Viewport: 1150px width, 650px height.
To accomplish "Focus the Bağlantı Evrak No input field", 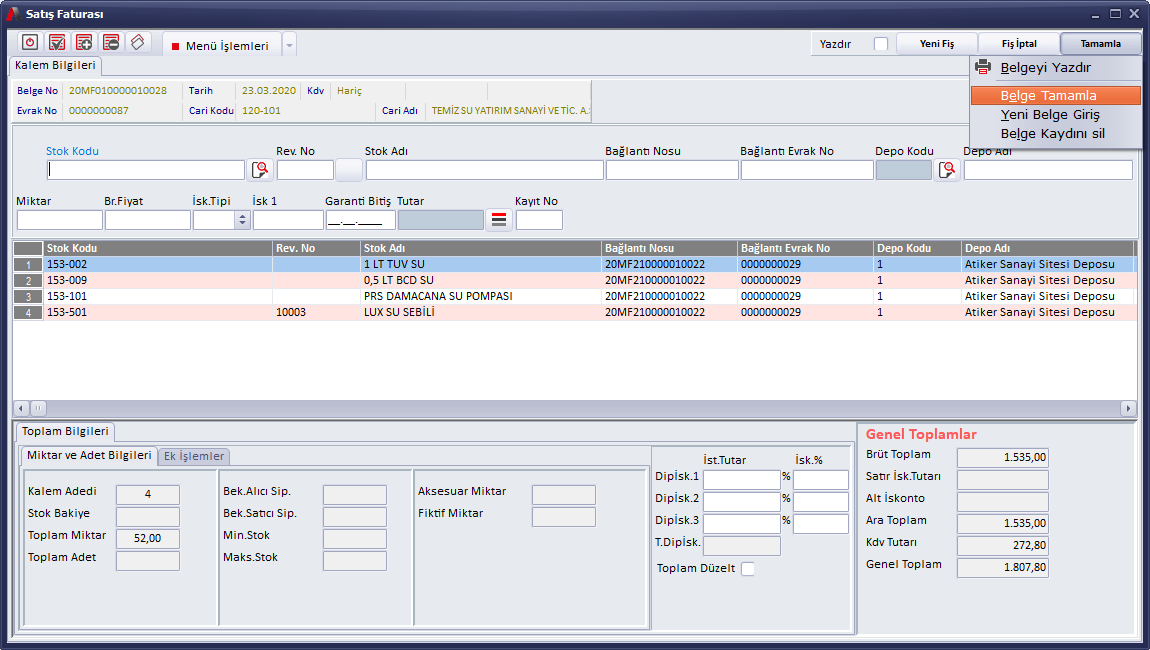I will [x=807, y=170].
